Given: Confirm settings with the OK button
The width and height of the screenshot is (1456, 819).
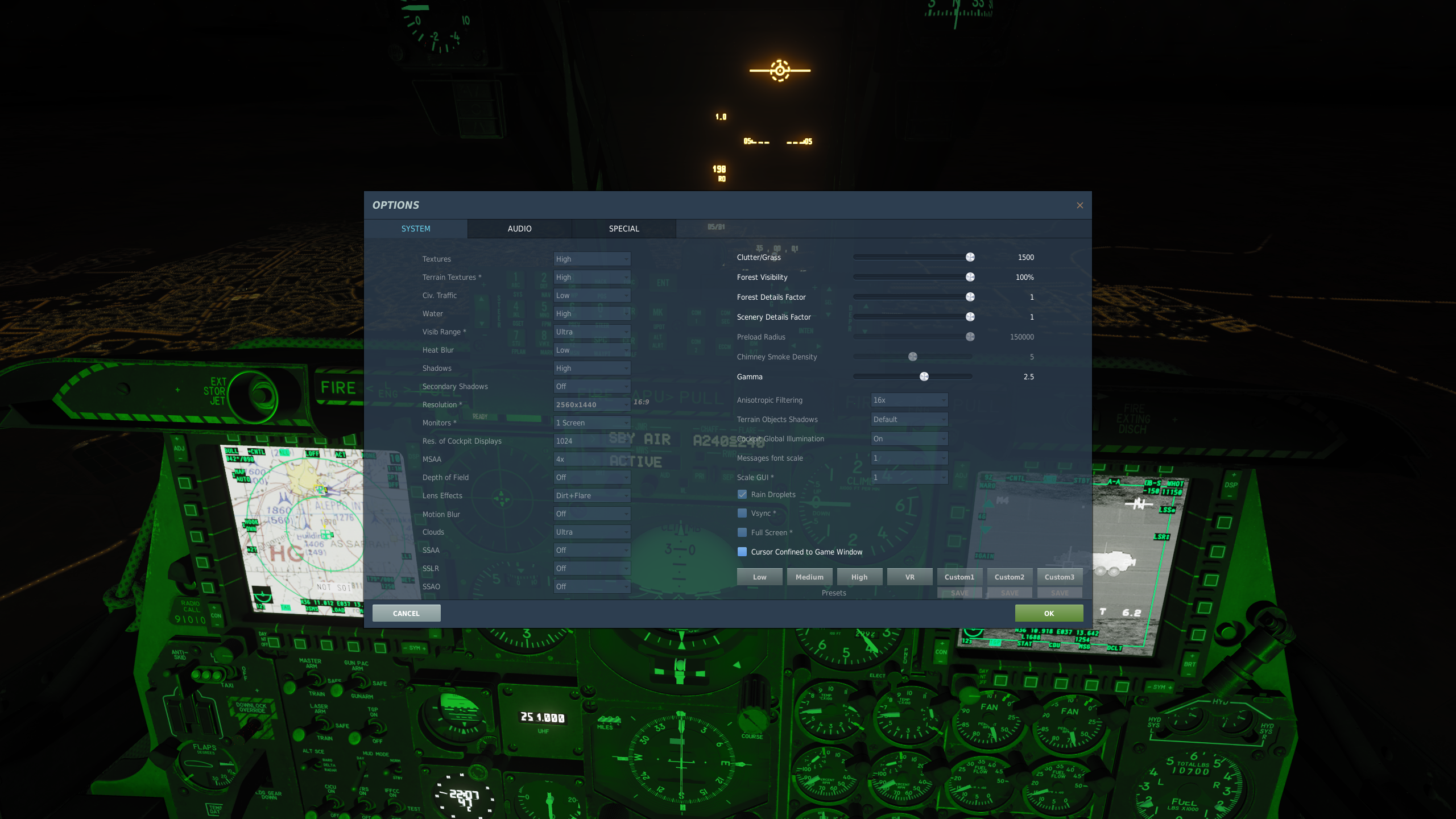Looking at the screenshot, I should click(1049, 613).
